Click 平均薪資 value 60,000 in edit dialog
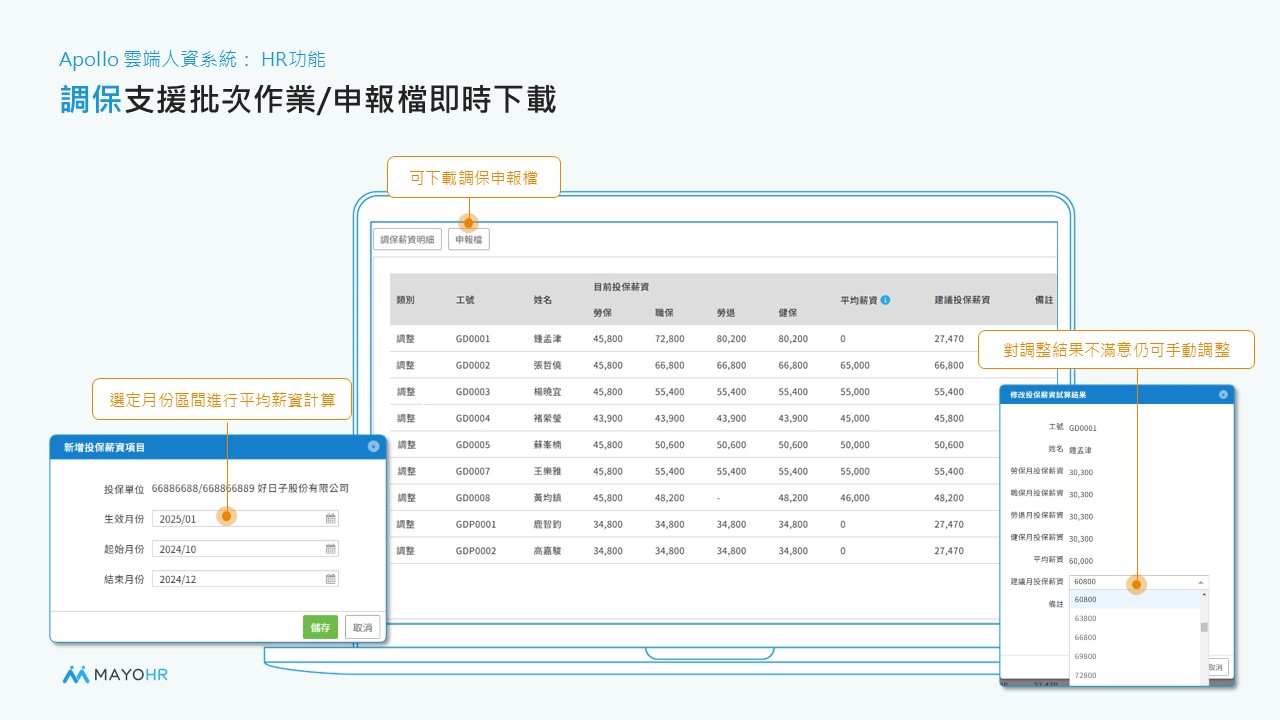Image resolution: width=1280 pixels, height=720 pixels. [1081, 561]
